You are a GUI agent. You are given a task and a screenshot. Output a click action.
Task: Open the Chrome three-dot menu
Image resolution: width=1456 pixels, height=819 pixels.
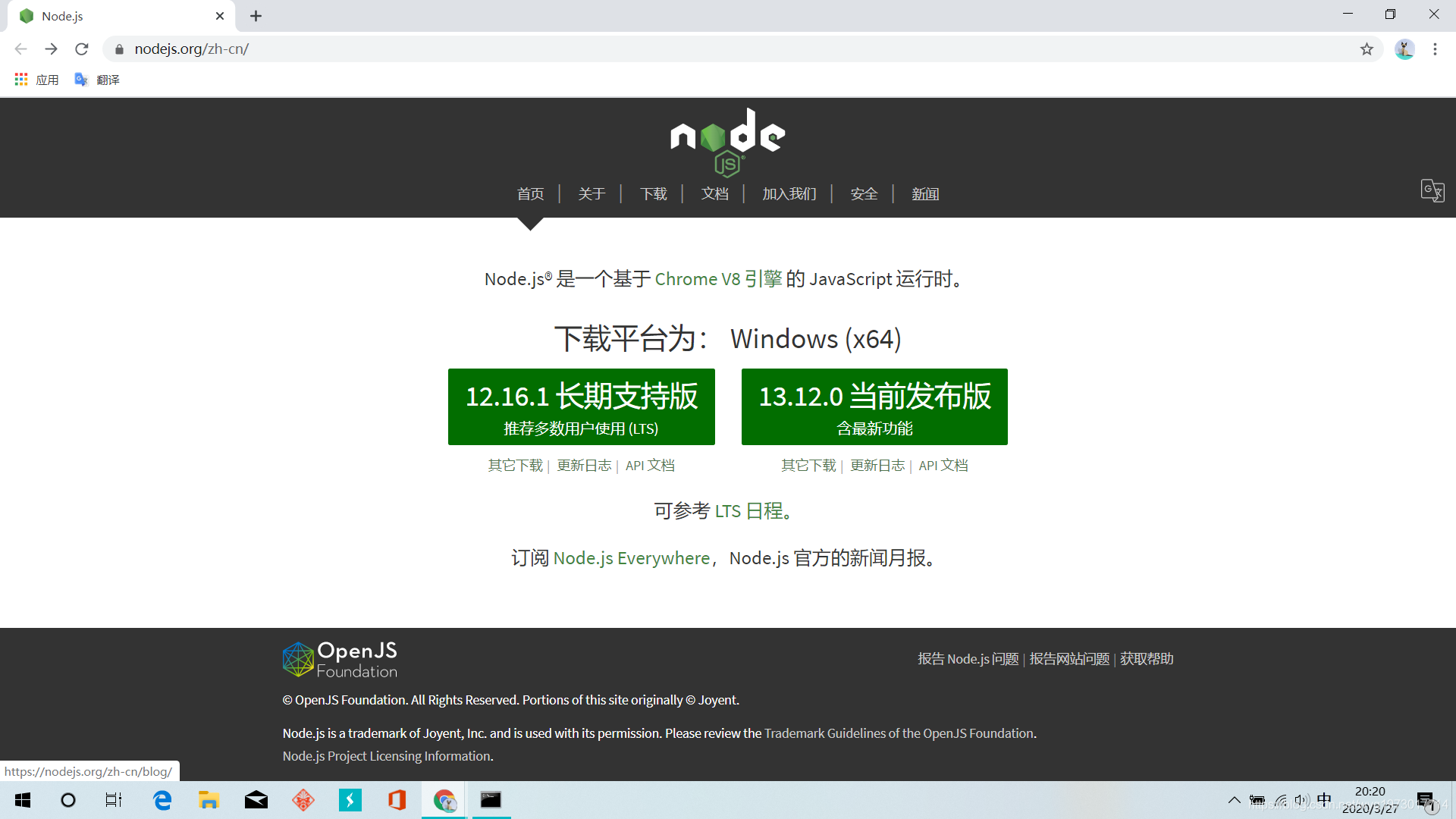coord(1435,49)
